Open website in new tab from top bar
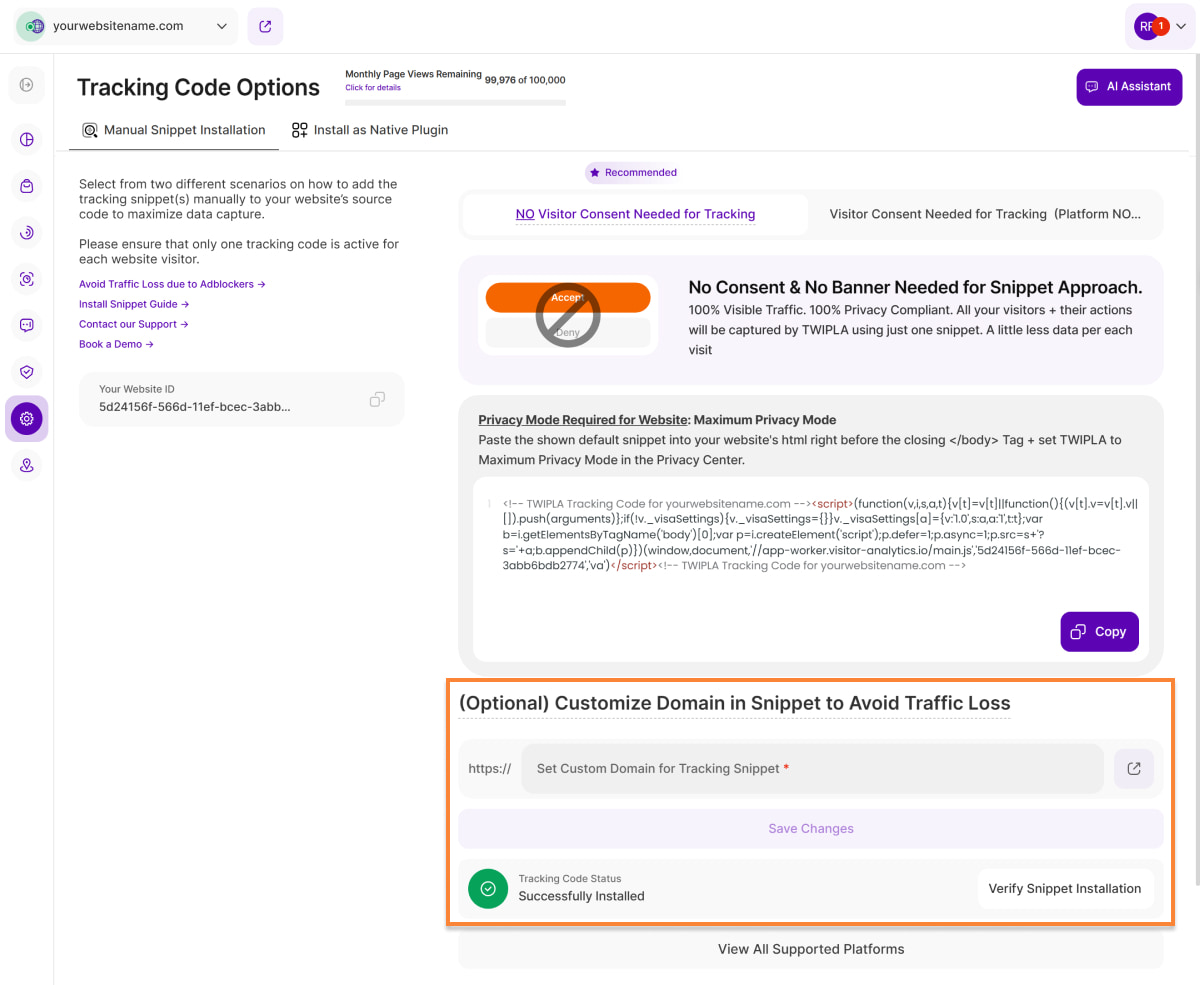1200x985 pixels. [x=265, y=27]
